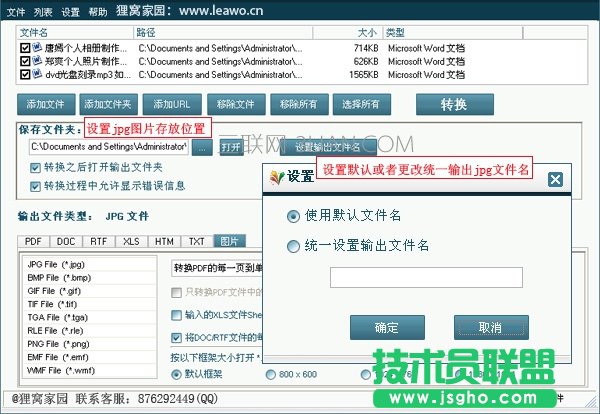Select 使用默认文件名 radio option

(x=293, y=217)
